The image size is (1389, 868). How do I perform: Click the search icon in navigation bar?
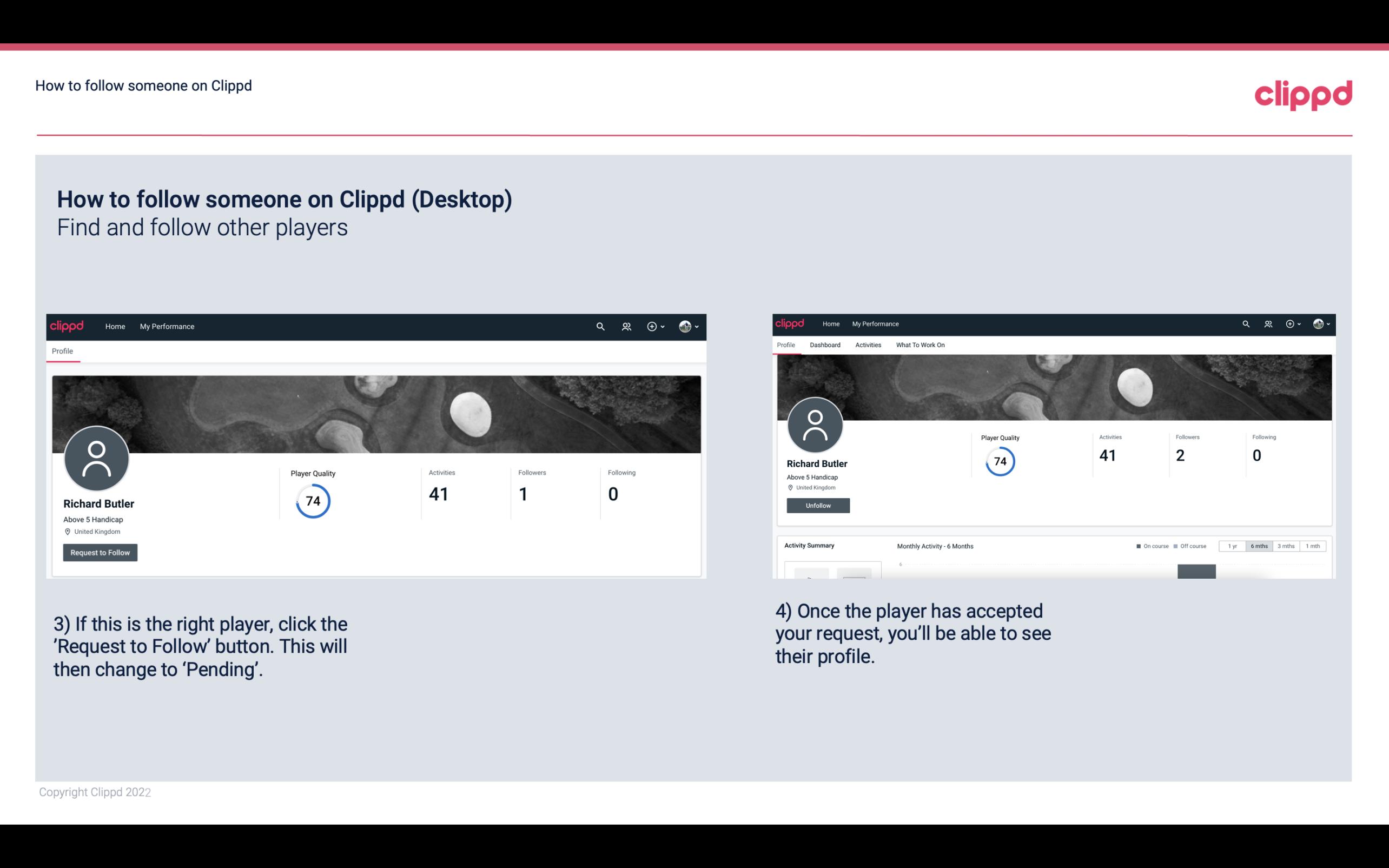point(600,326)
